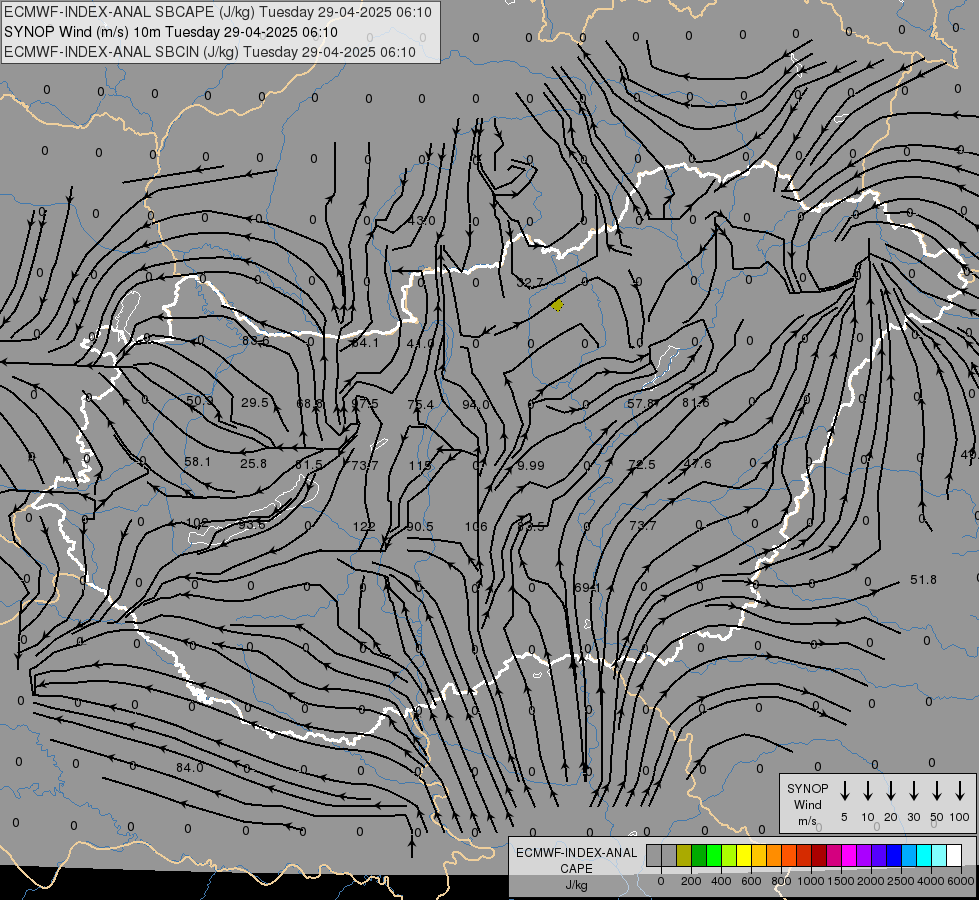The width and height of the screenshot is (979, 900).
Task: Click the CAPE value 75.4 on map
Action: click(x=420, y=404)
